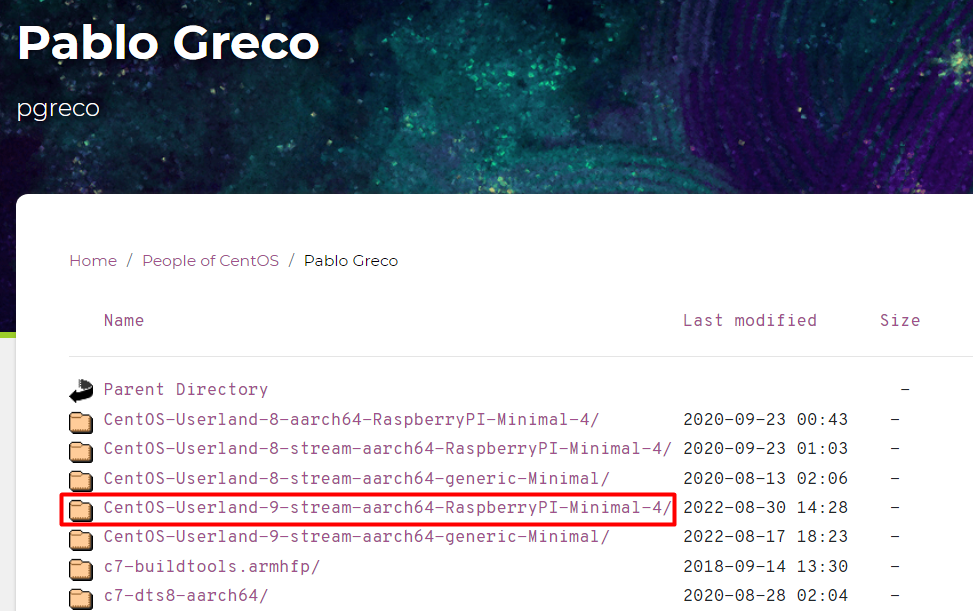Image resolution: width=973 pixels, height=611 pixels.
Task: Open CentOS-Userland-8-aarch64-RaspberryPI-Minimal-4 directory link
Action: point(351,419)
